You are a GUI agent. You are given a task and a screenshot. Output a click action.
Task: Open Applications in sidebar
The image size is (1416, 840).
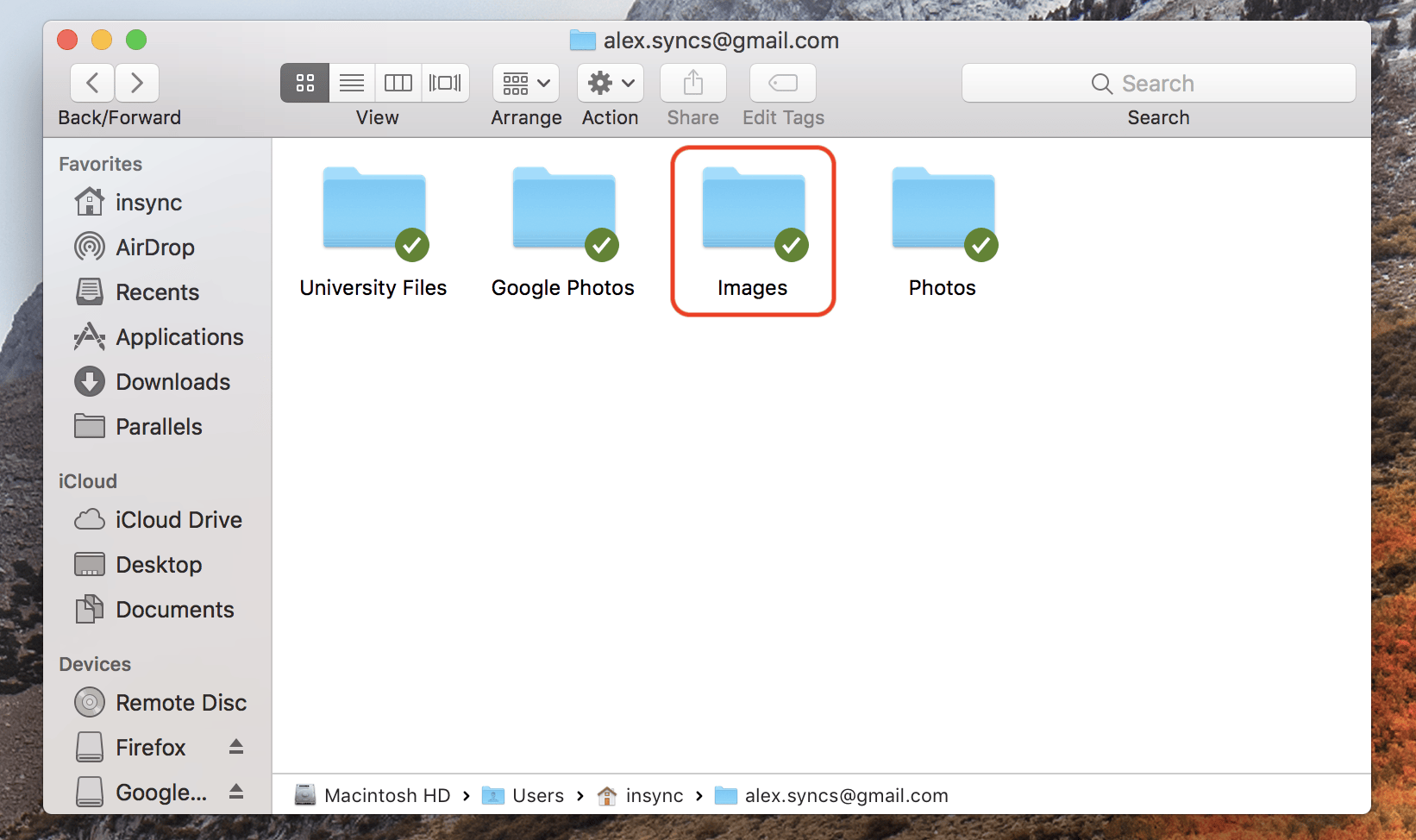(x=159, y=337)
